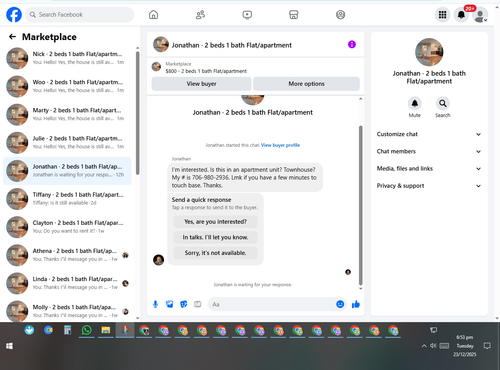Viewport: 500px width, 370px height.
Task: Select Jonathan's conversation in chat list
Action: click(x=67, y=171)
